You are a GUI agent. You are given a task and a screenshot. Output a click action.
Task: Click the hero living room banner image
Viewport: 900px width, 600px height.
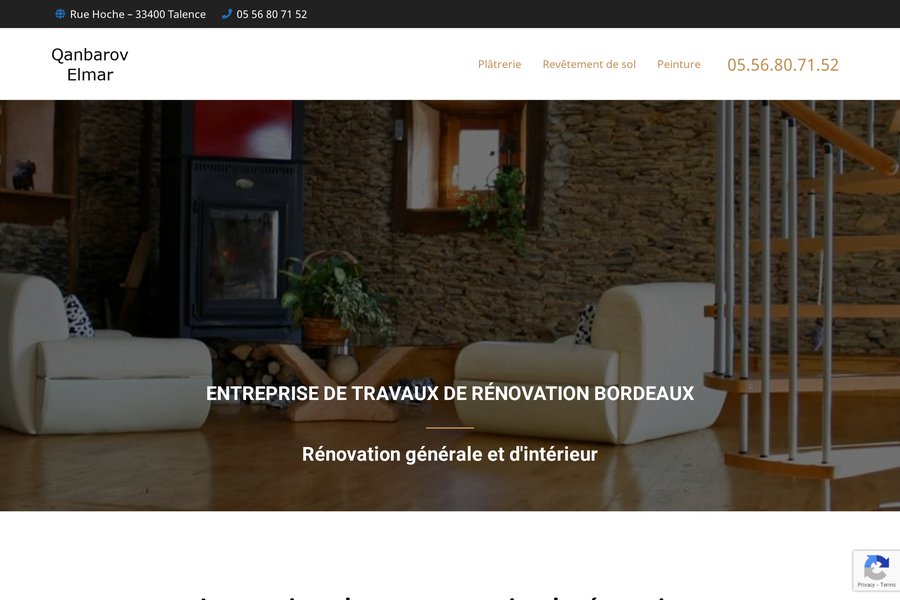[450, 305]
